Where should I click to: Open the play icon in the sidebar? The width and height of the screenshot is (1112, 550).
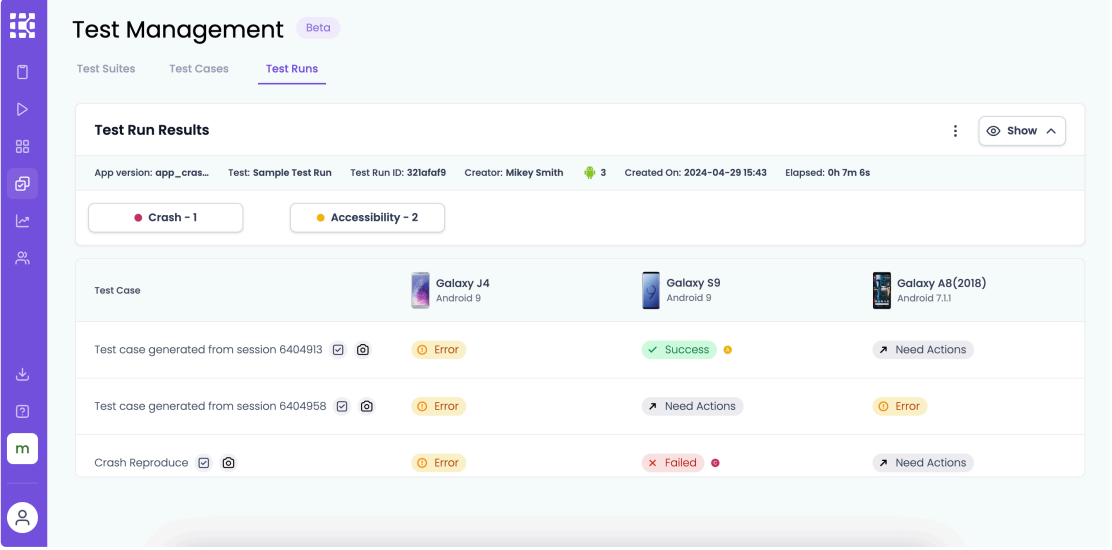[x=23, y=109]
